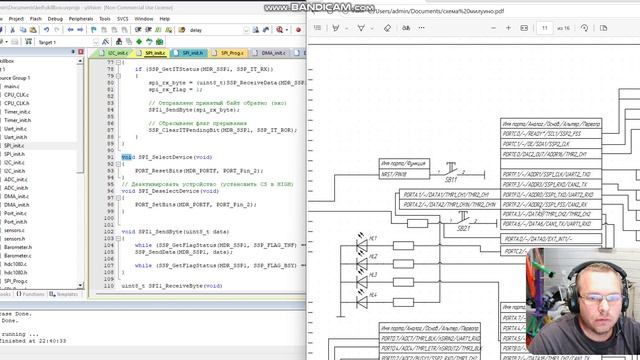Select Uart_init.c in project tree
Viewport: 640px width, 360px height.
[x=16, y=129]
